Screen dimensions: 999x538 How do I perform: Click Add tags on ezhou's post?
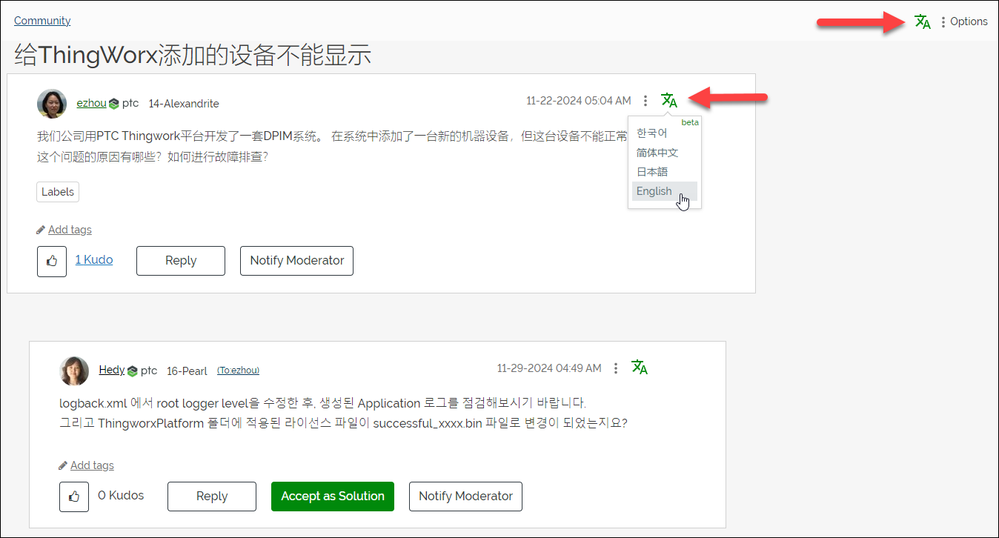click(x=69, y=229)
